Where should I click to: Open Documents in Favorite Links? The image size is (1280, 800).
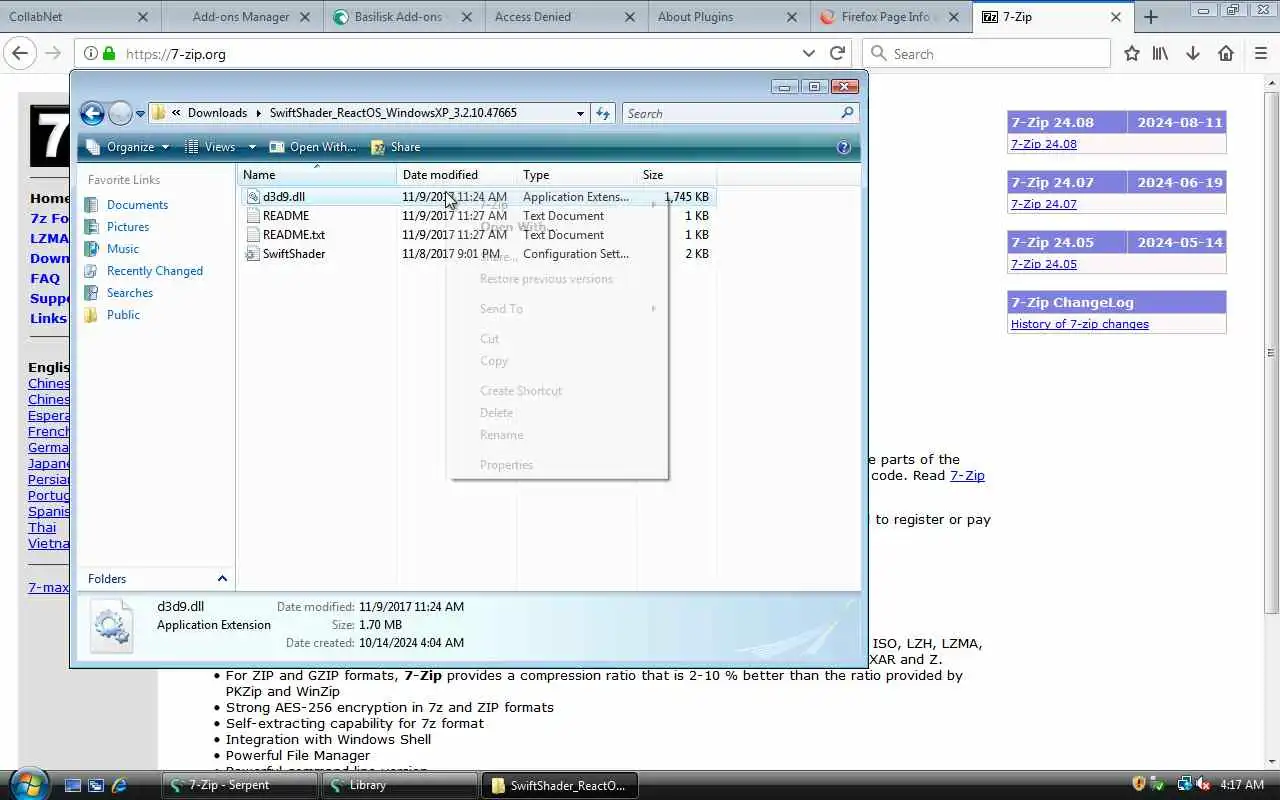(x=137, y=205)
